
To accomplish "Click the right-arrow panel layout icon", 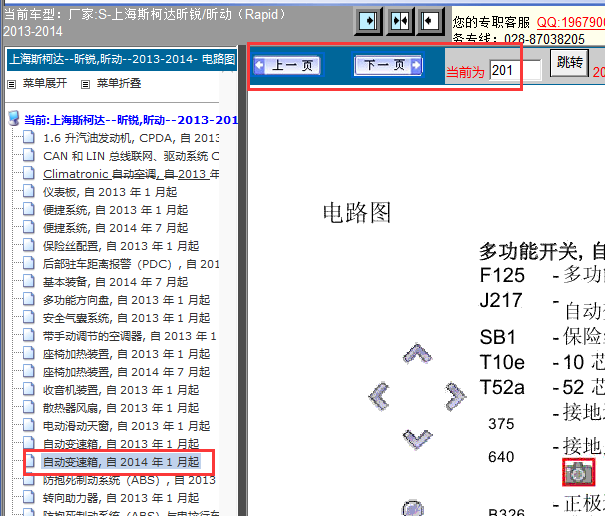I will [x=368, y=21].
